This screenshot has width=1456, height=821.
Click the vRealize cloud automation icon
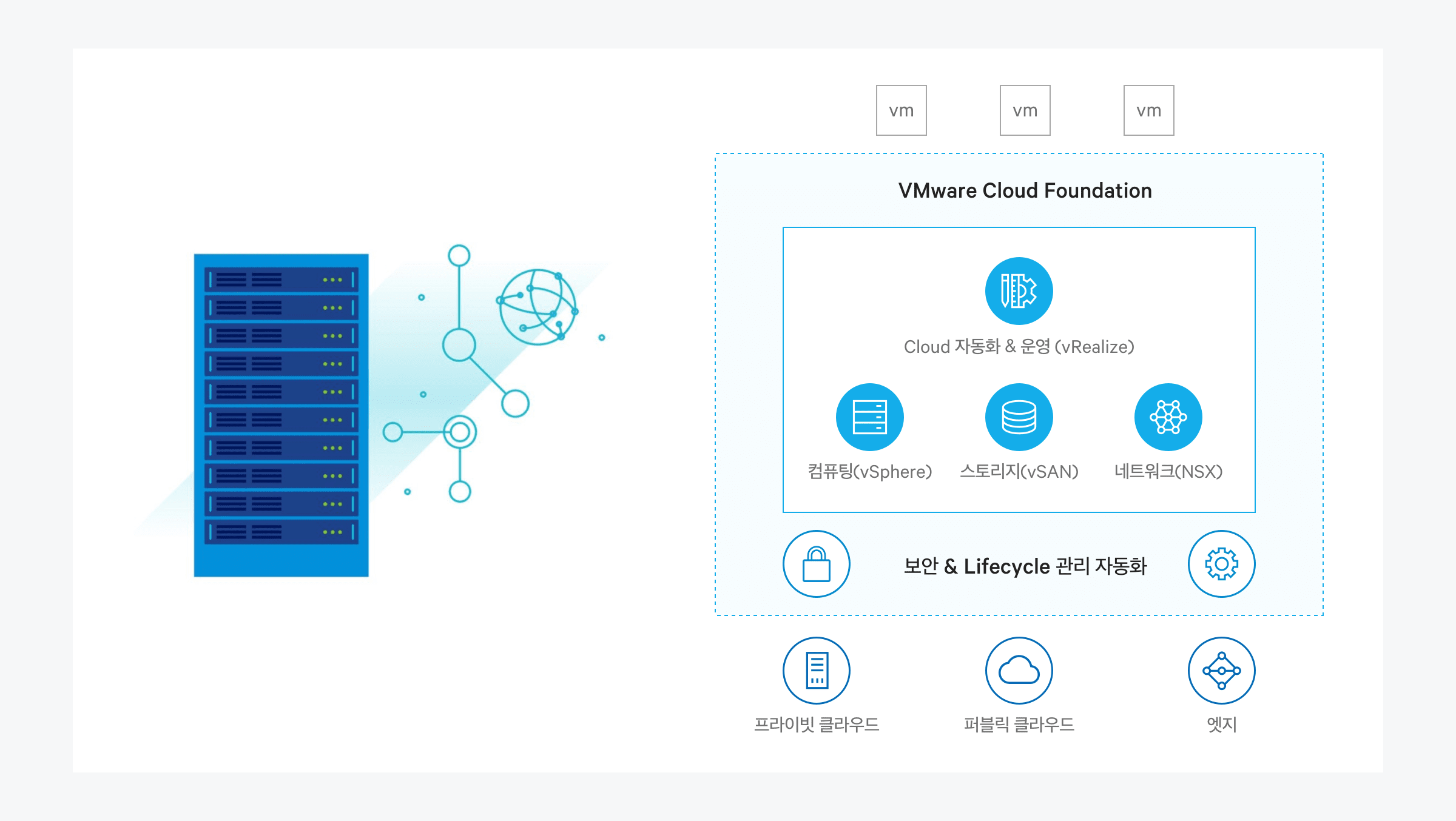pyautogui.click(x=1019, y=291)
